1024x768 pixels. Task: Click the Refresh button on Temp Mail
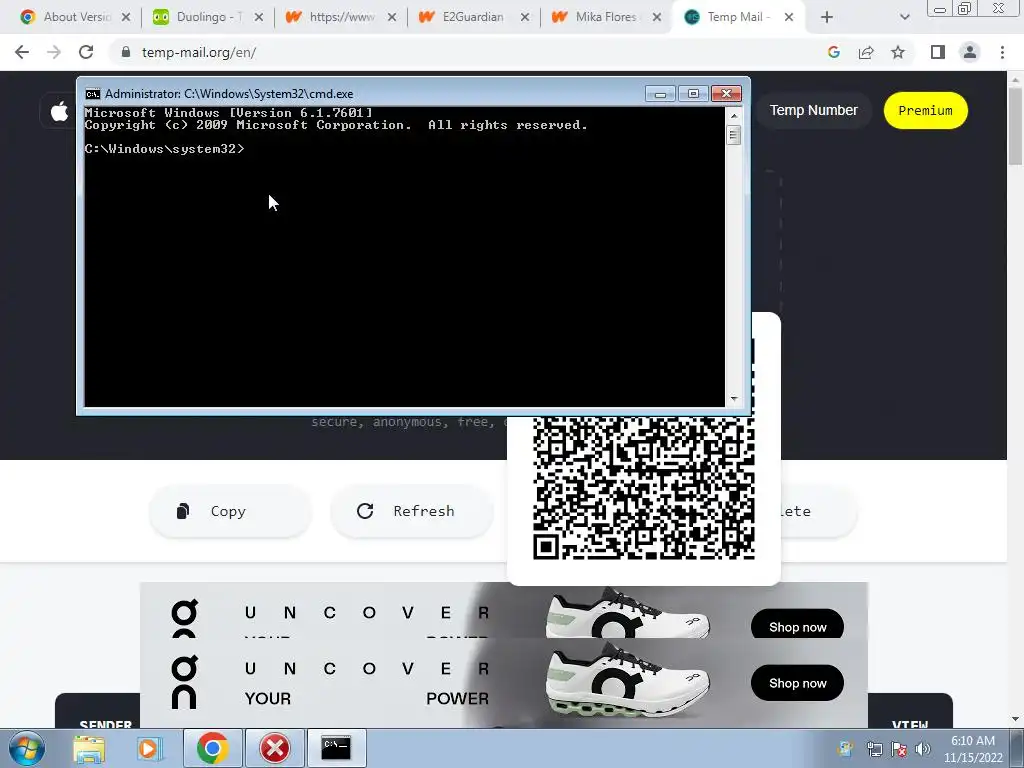click(x=411, y=511)
